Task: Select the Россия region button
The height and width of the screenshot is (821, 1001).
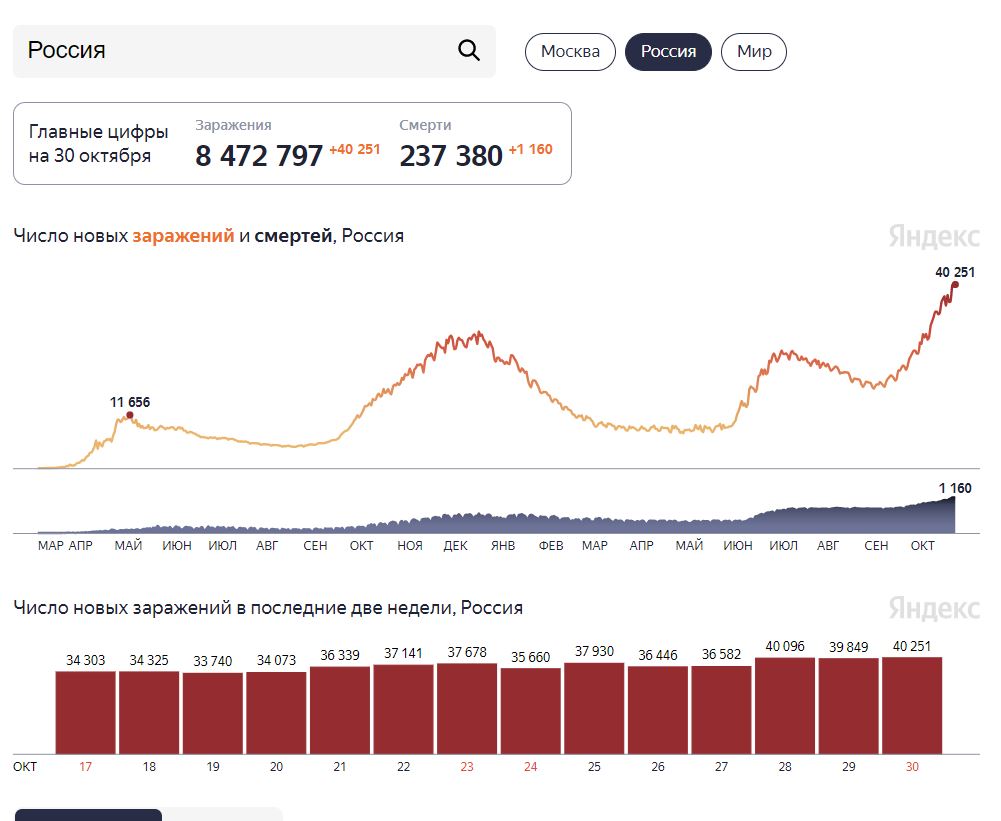Action: (668, 52)
